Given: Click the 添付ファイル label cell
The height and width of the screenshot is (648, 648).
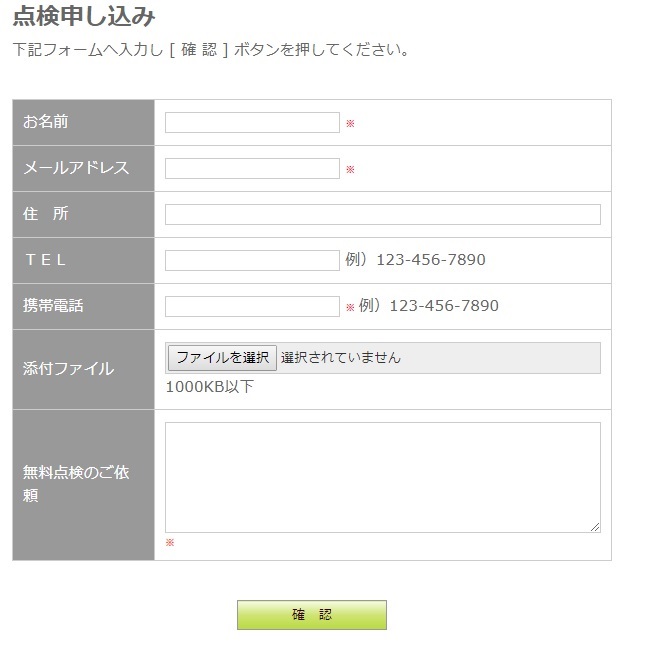Looking at the screenshot, I should coord(83,369).
